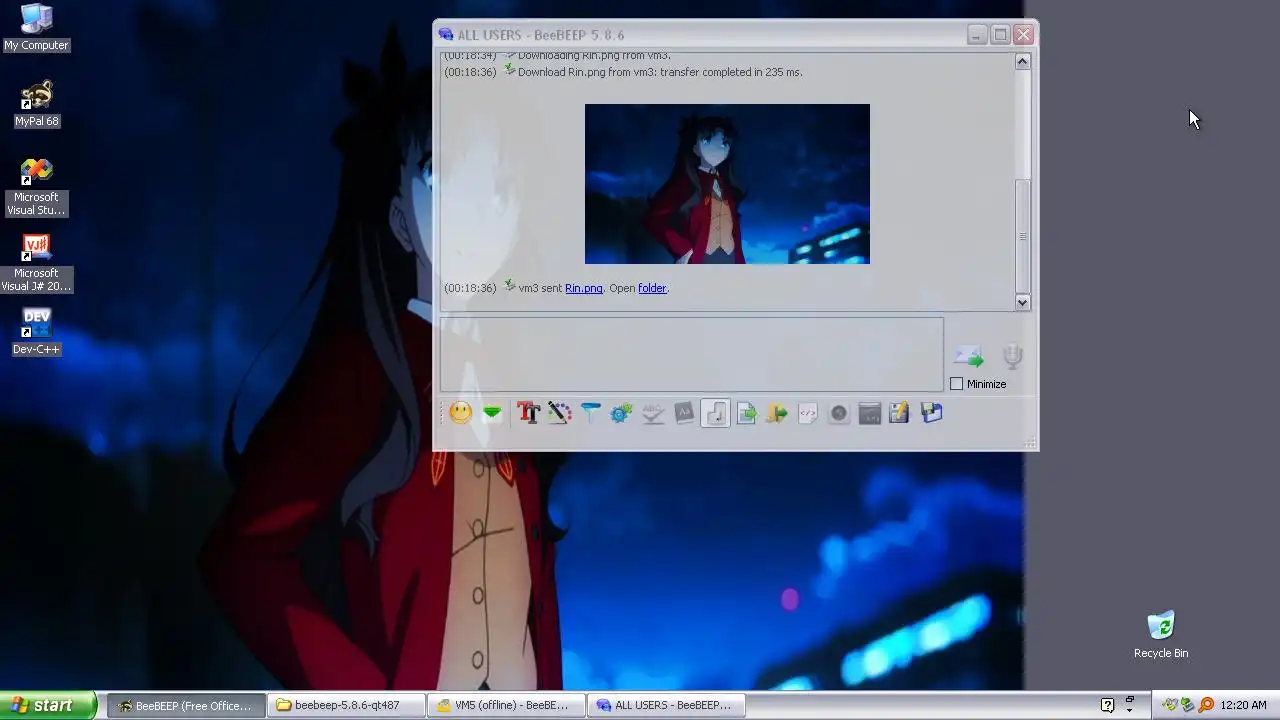Select the Microsoft Visual J# shortcut
The width and height of the screenshot is (1280, 720).
[x=36, y=263]
